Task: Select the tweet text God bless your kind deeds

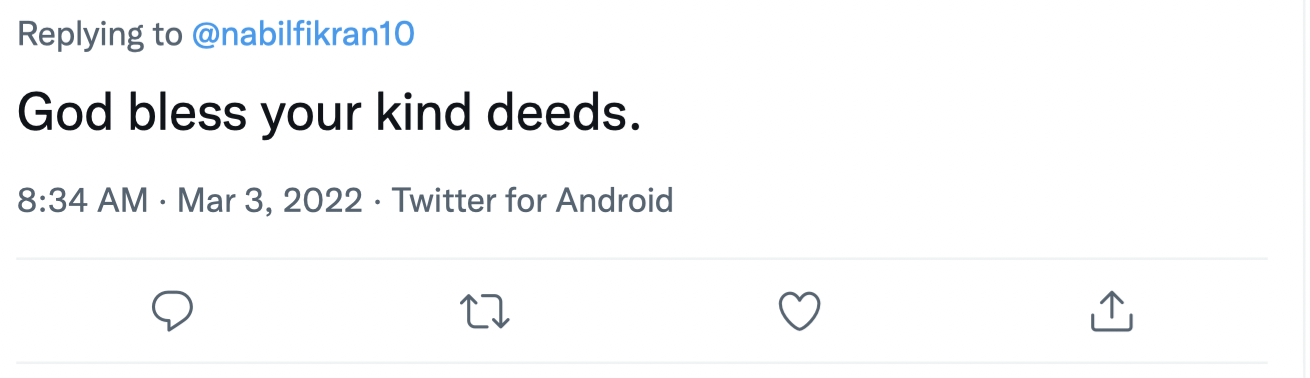Action: pos(329,115)
